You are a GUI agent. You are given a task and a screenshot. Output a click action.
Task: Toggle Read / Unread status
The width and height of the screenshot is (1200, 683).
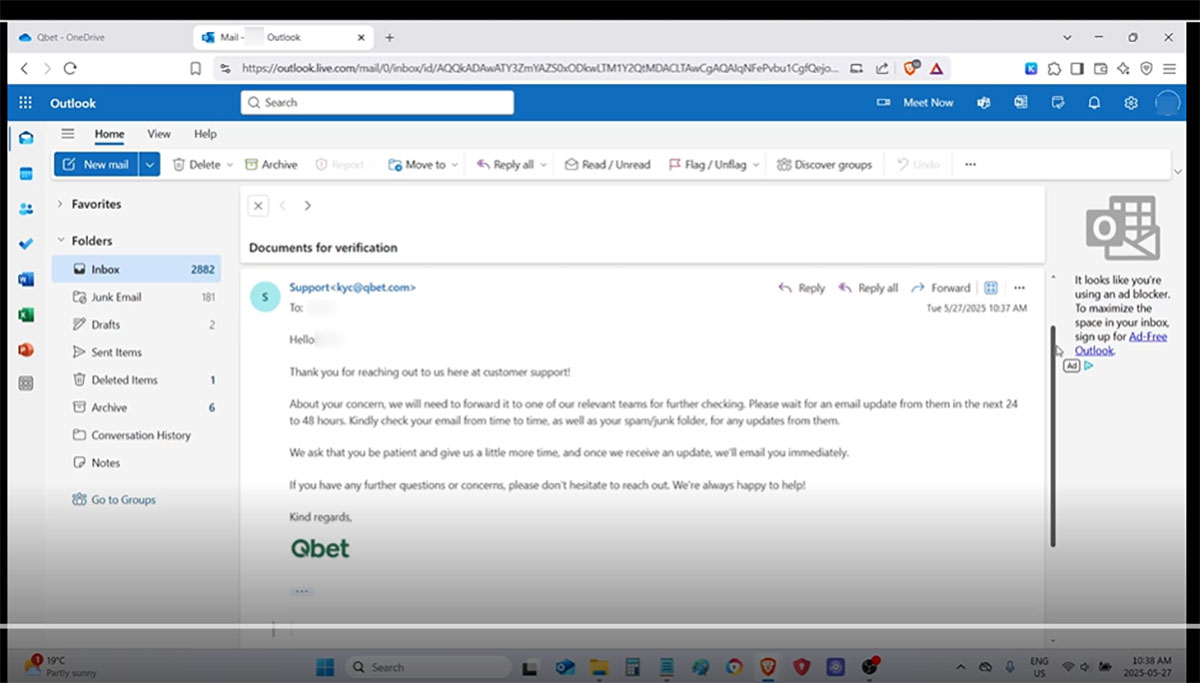pyautogui.click(x=607, y=165)
